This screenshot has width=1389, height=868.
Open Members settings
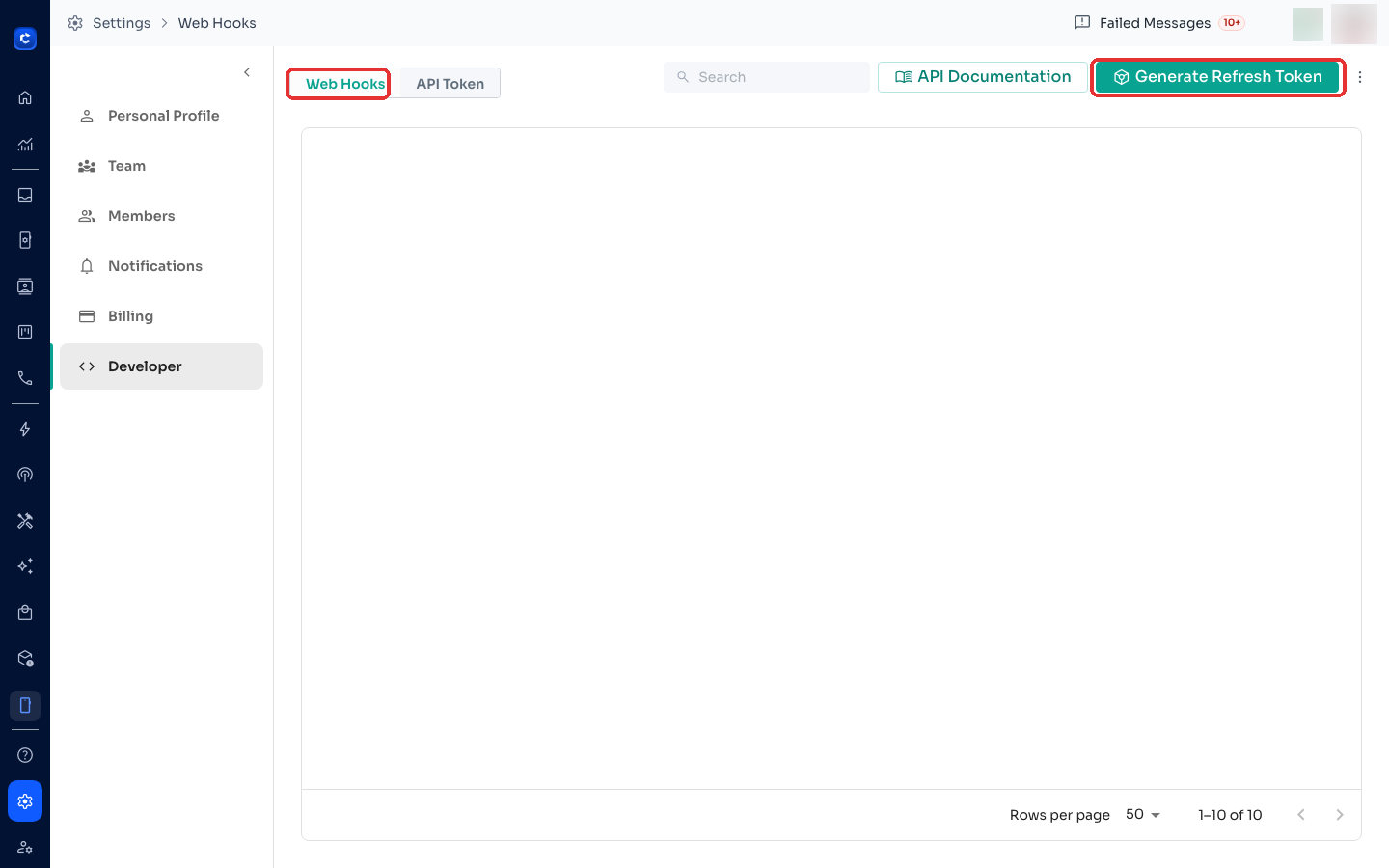pos(161,216)
